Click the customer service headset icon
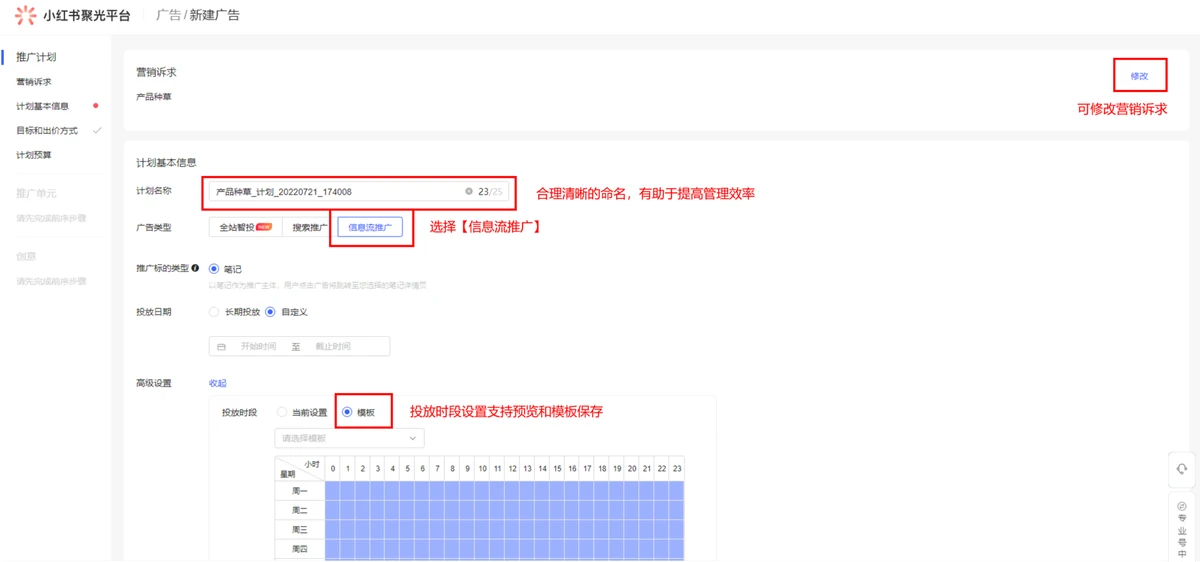 coord(1182,468)
